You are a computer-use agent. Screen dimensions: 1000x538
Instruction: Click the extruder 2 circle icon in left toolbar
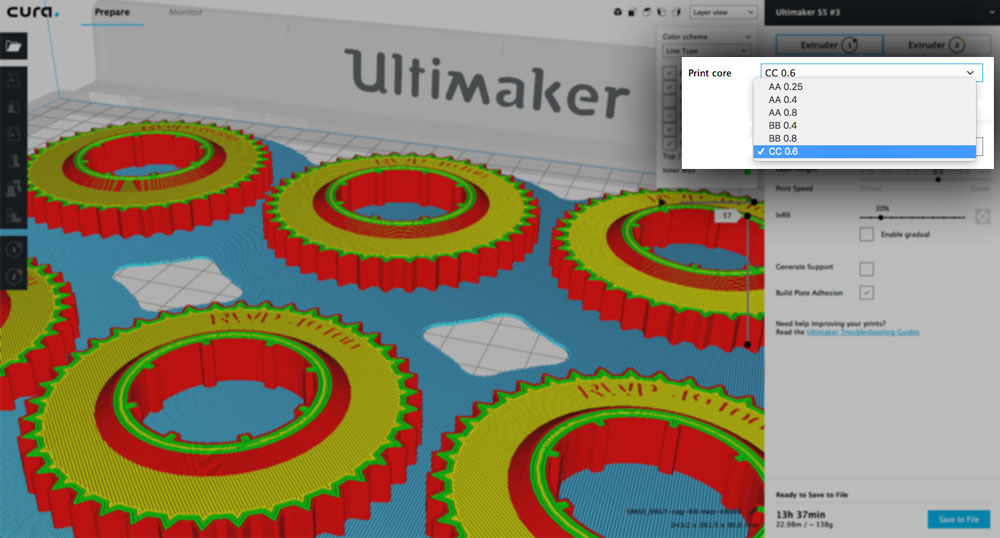click(16, 275)
